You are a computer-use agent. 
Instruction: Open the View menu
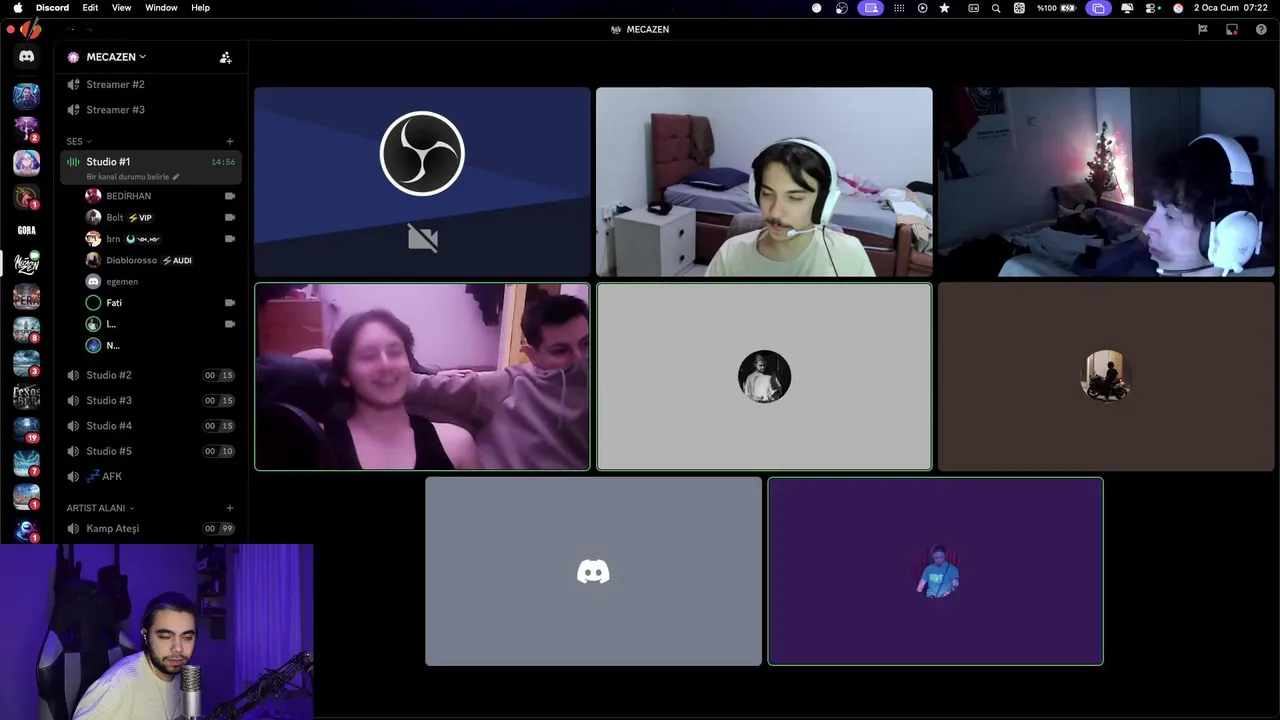[121, 8]
